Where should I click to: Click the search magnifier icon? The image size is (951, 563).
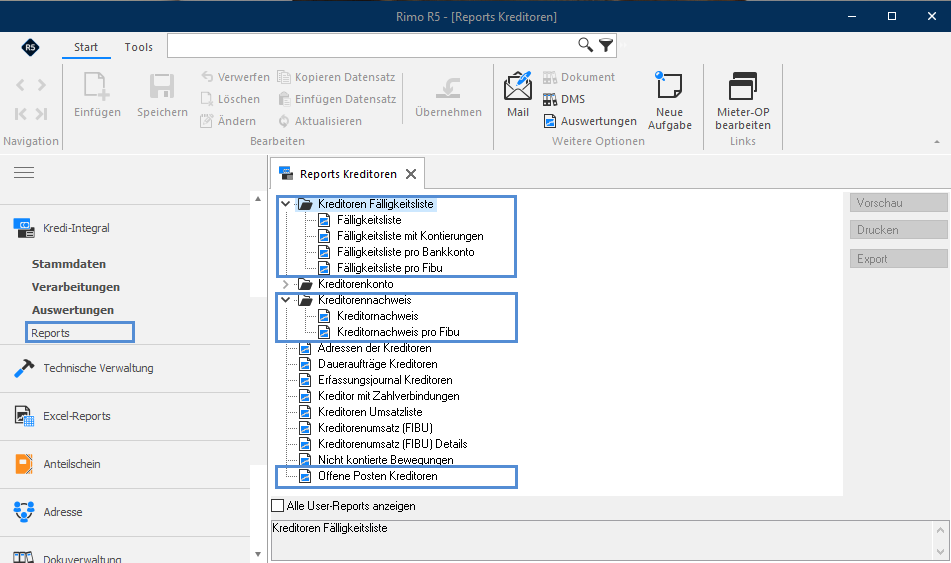(585, 45)
